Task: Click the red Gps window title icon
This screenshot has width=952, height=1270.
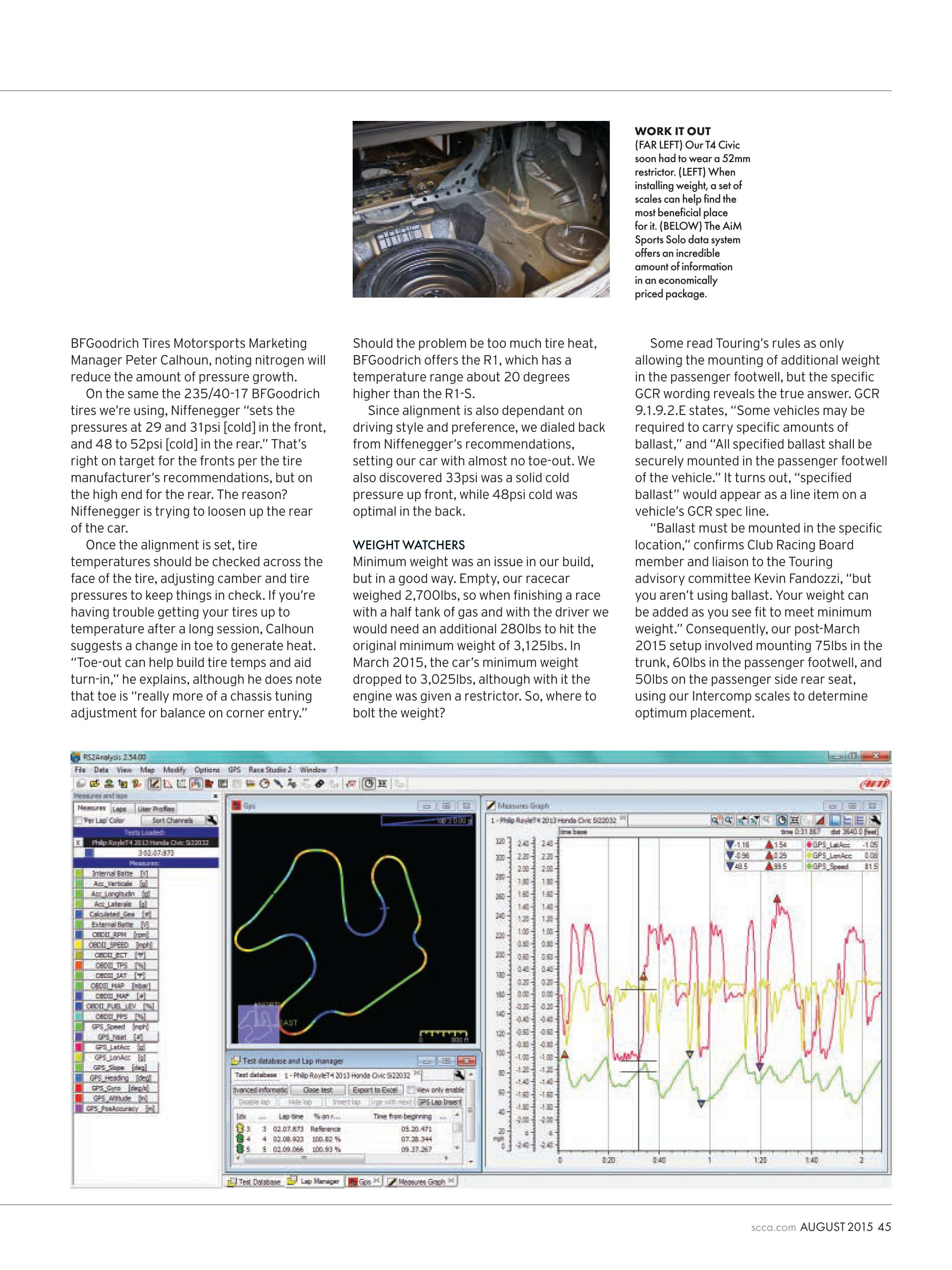Action: coord(236,806)
